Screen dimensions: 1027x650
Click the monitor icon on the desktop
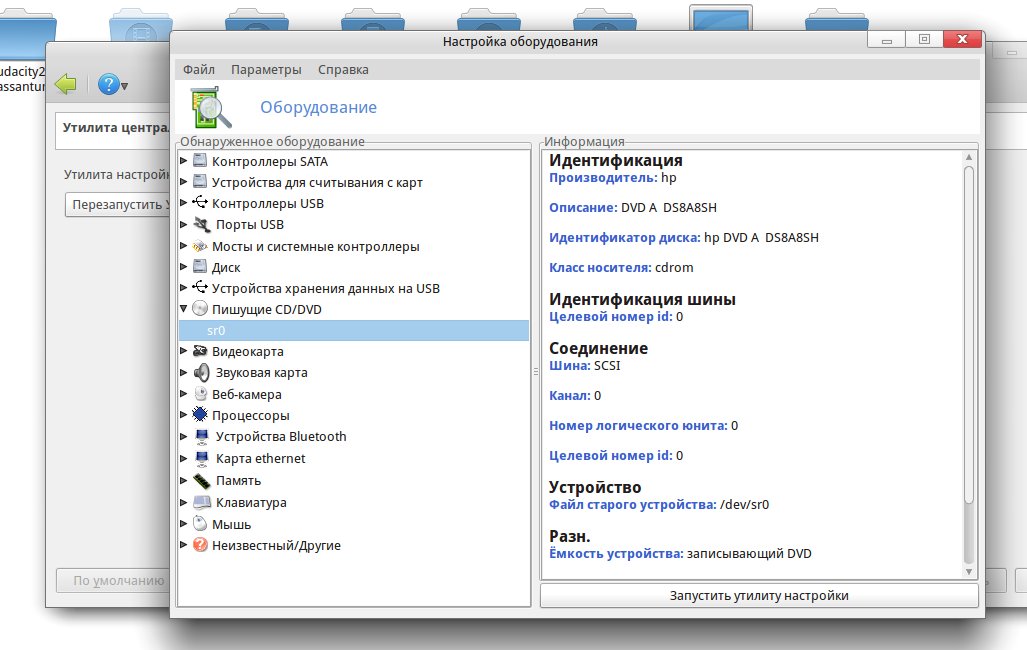[x=720, y=18]
